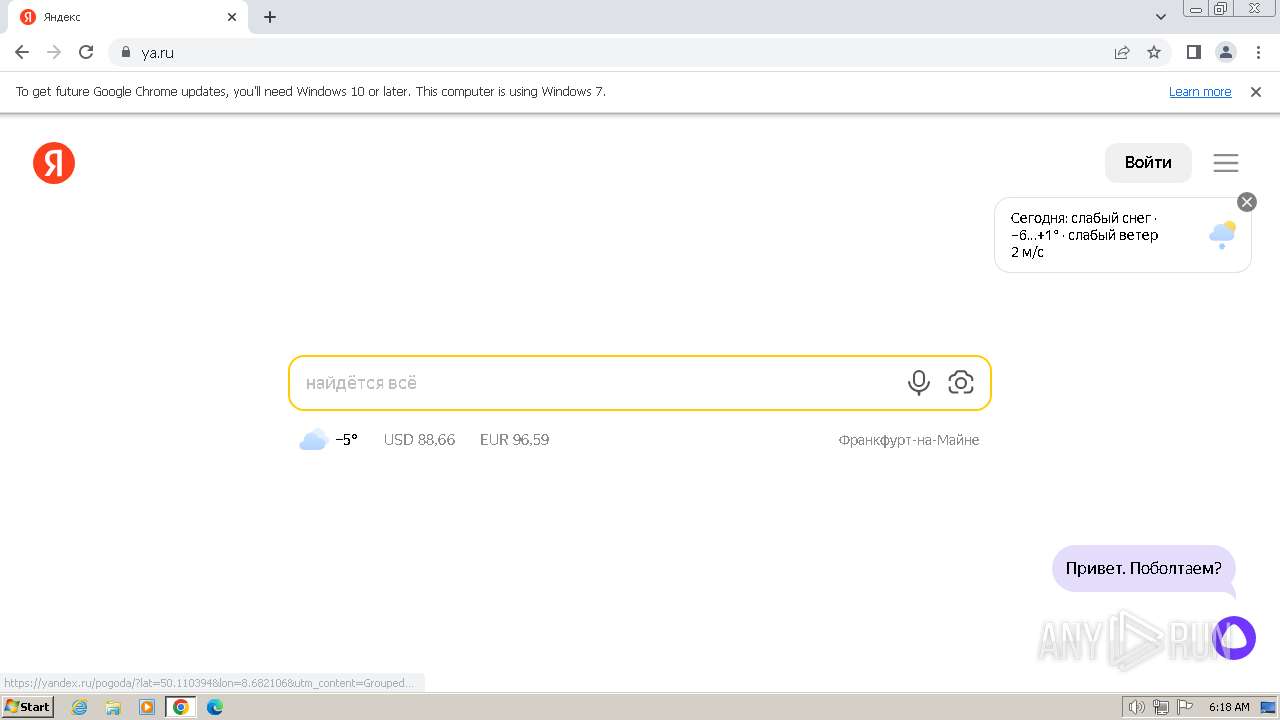Open the Сегодня: слабый снег forecast card

pos(1123,235)
